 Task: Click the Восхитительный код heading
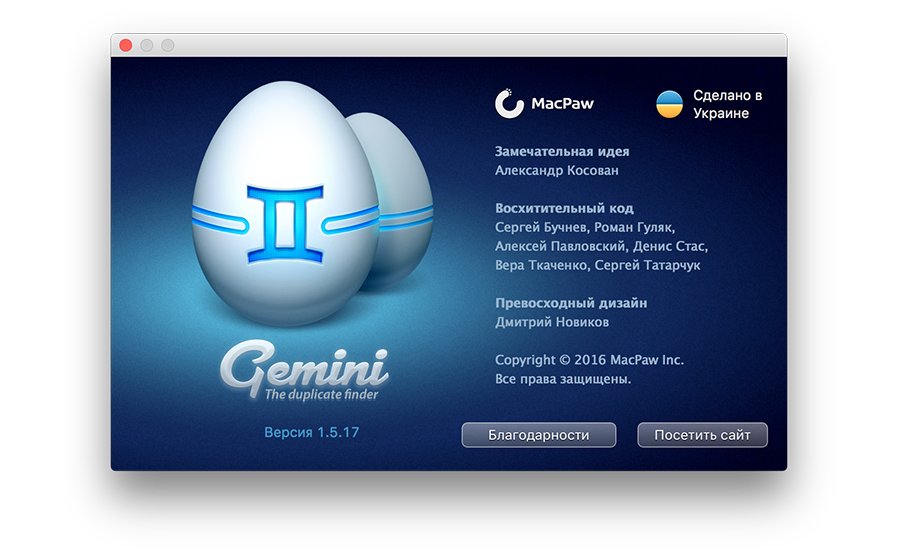click(x=564, y=208)
